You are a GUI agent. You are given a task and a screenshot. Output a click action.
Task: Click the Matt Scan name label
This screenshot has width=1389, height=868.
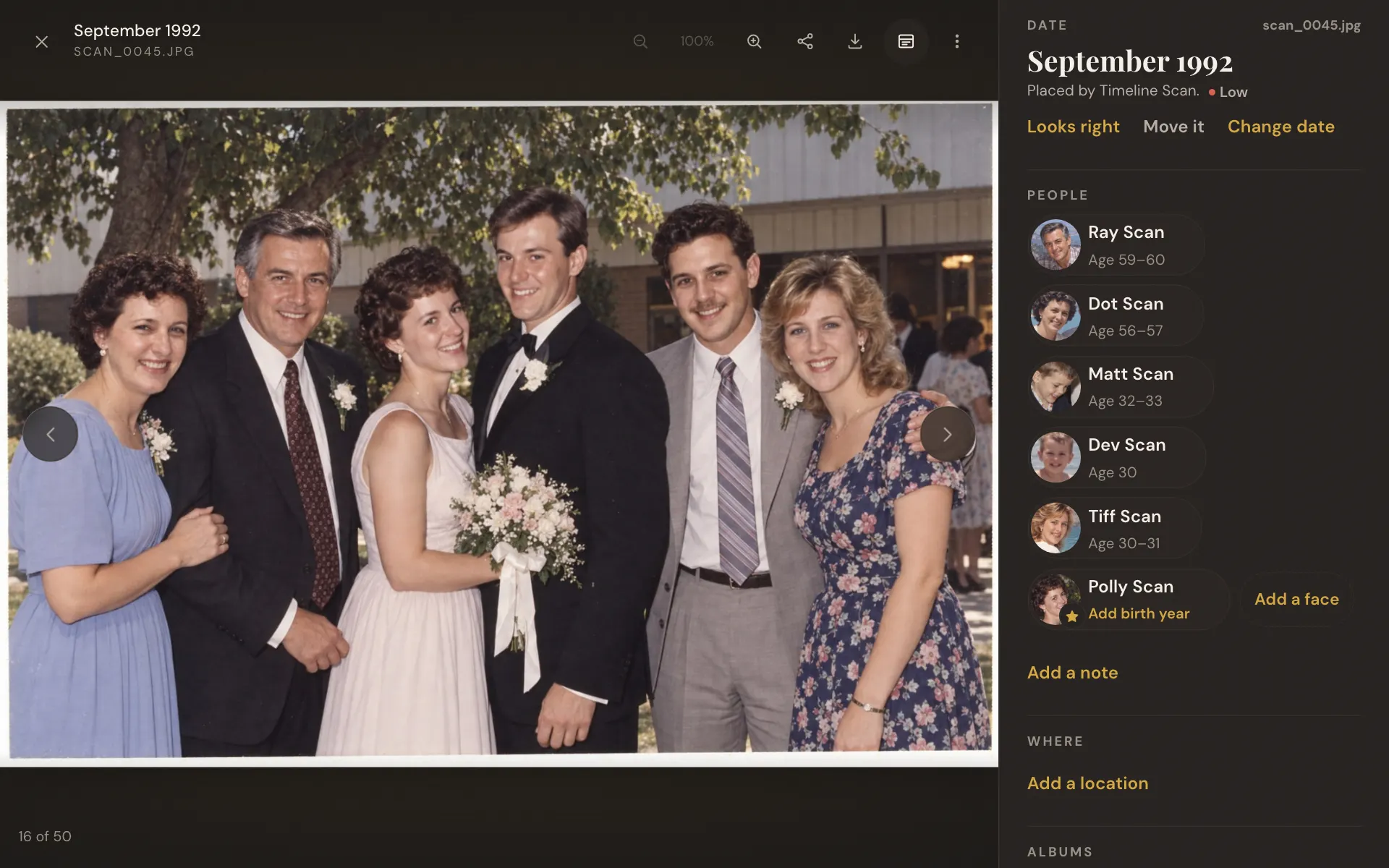click(1131, 374)
